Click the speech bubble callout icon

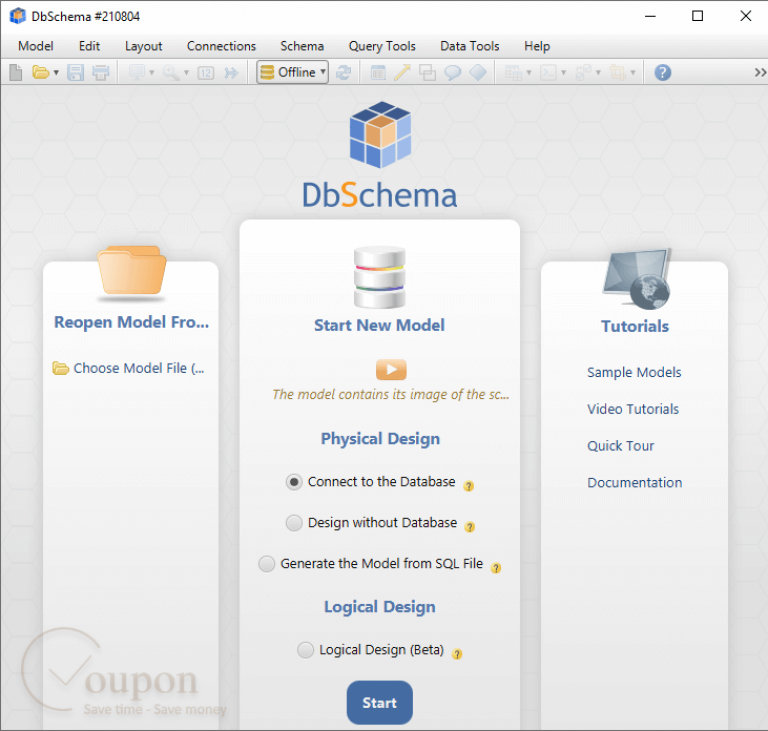click(453, 73)
